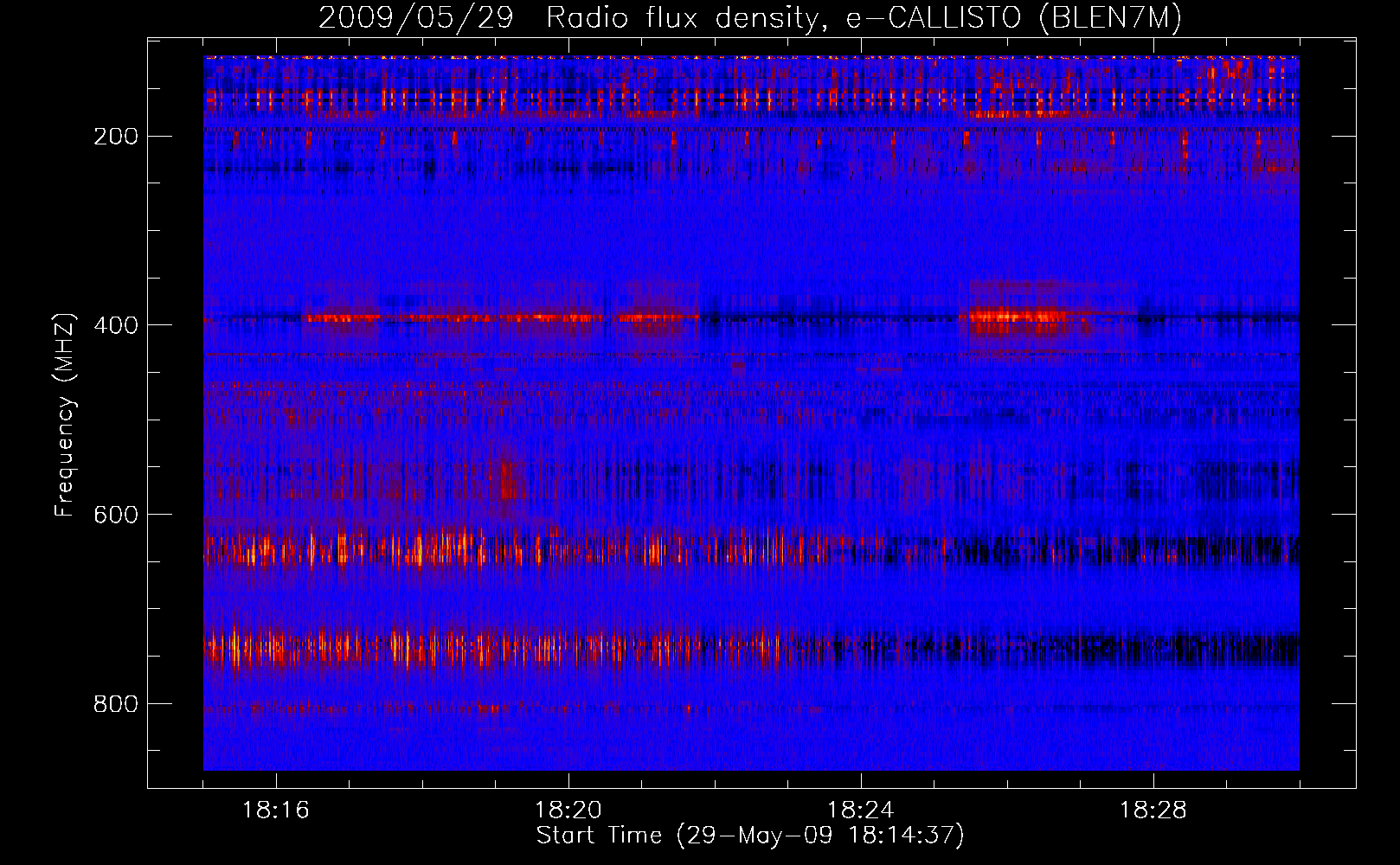Image resolution: width=1400 pixels, height=865 pixels.
Task: Click the plot title '2009/05/29 Radio flux density, e-CALLISTO (BLEN7M)'
Action: click(749, 17)
